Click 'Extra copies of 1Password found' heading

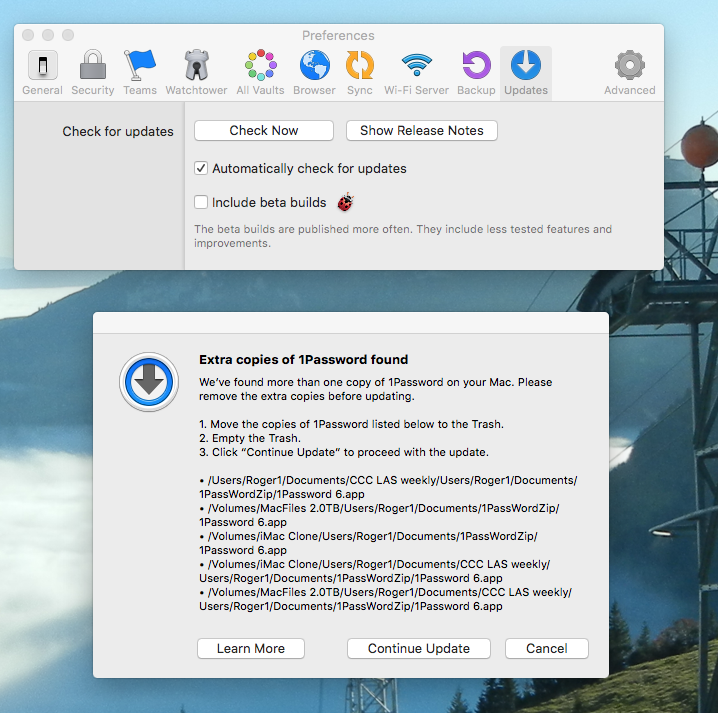304,359
